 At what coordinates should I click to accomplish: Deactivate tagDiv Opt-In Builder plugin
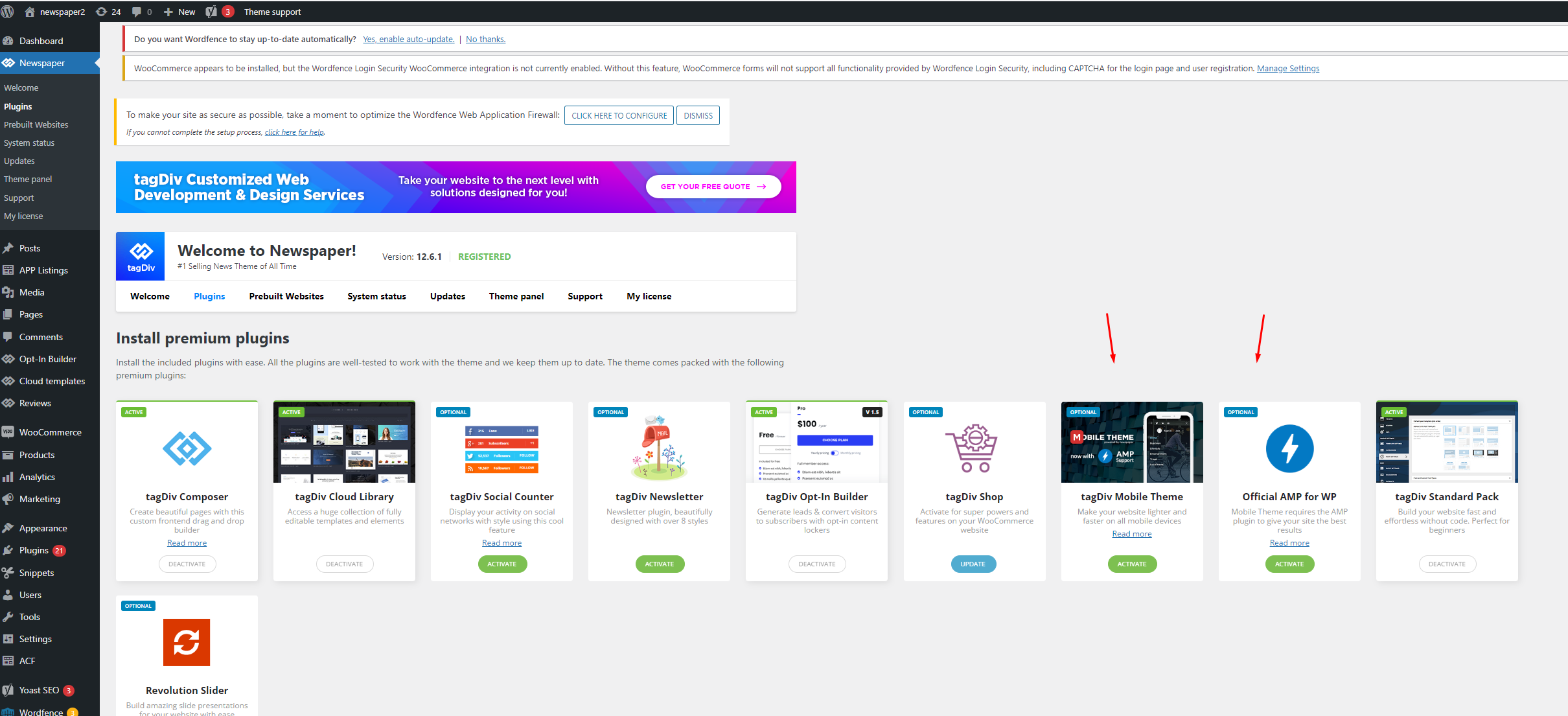pos(817,564)
